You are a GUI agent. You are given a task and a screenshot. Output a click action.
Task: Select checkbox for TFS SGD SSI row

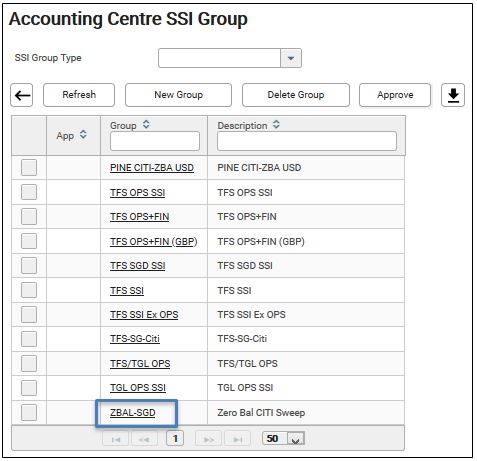coord(29,265)
